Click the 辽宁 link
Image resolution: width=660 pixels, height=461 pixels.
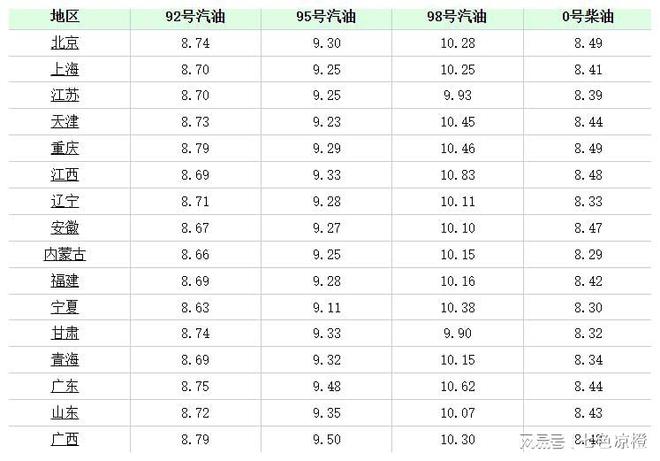point(65,201)
